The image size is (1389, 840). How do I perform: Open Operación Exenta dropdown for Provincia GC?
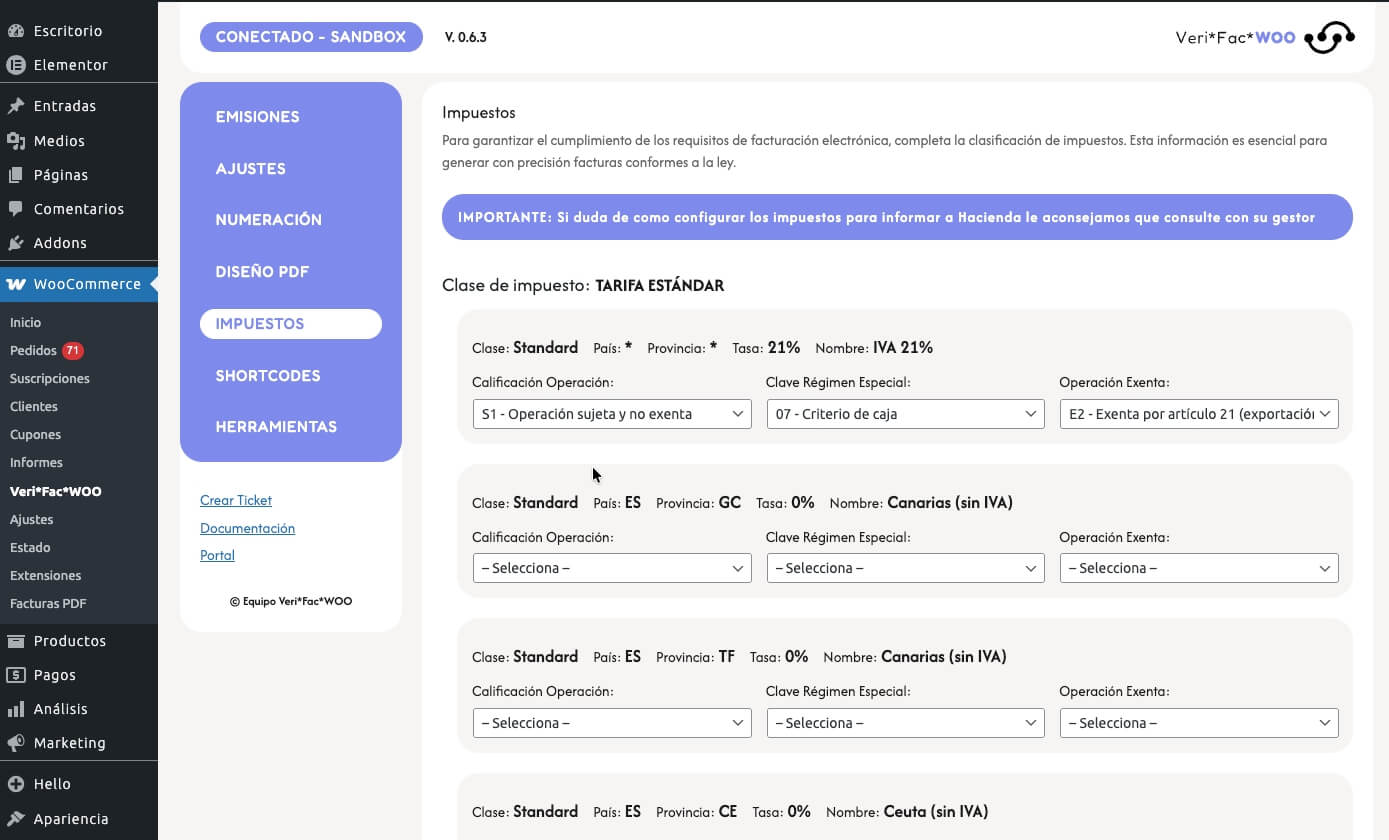[1199, 568]
